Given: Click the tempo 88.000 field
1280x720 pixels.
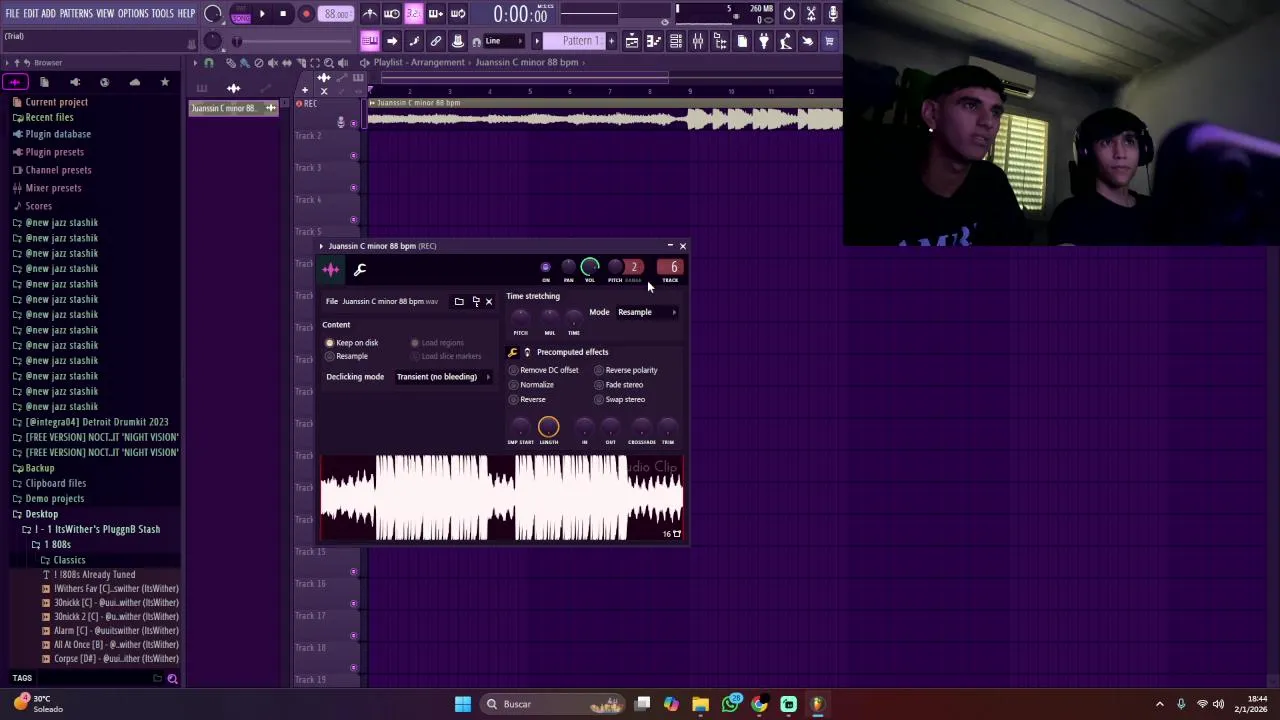Looking at the screenshot, I should pos(337,14).
